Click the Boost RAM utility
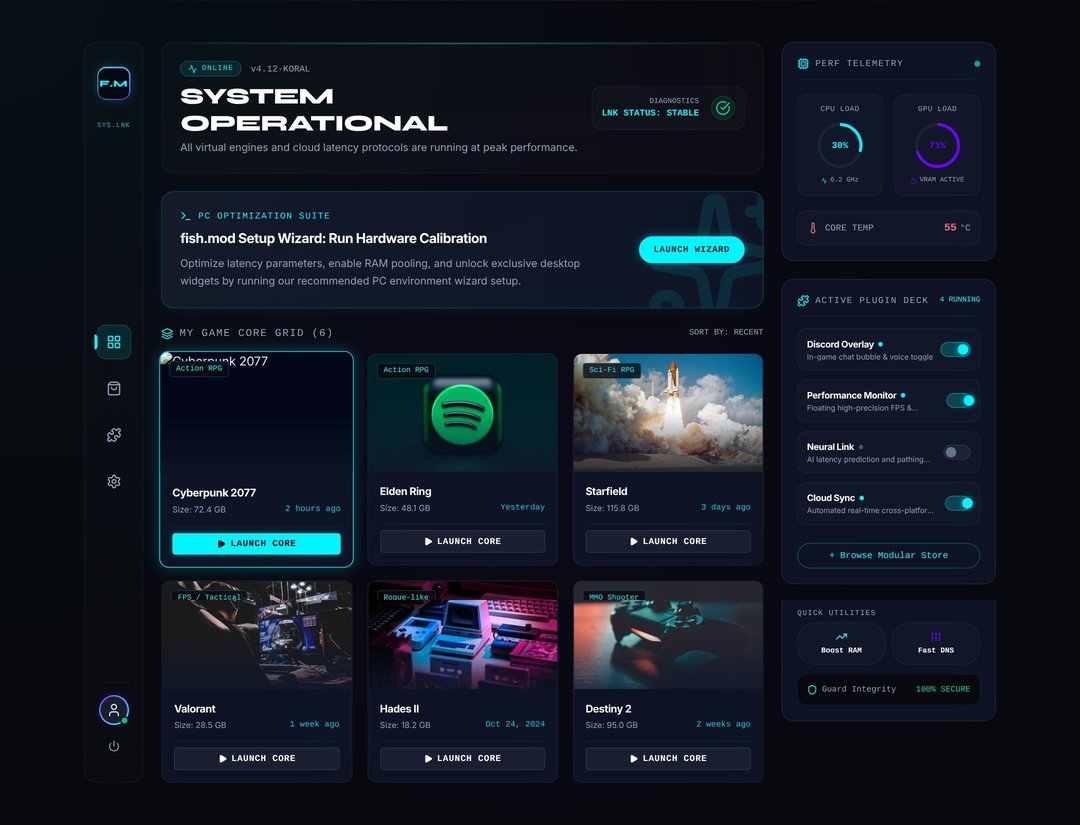Viewport: 1080px width, 825px height. [x=841, y=643]
